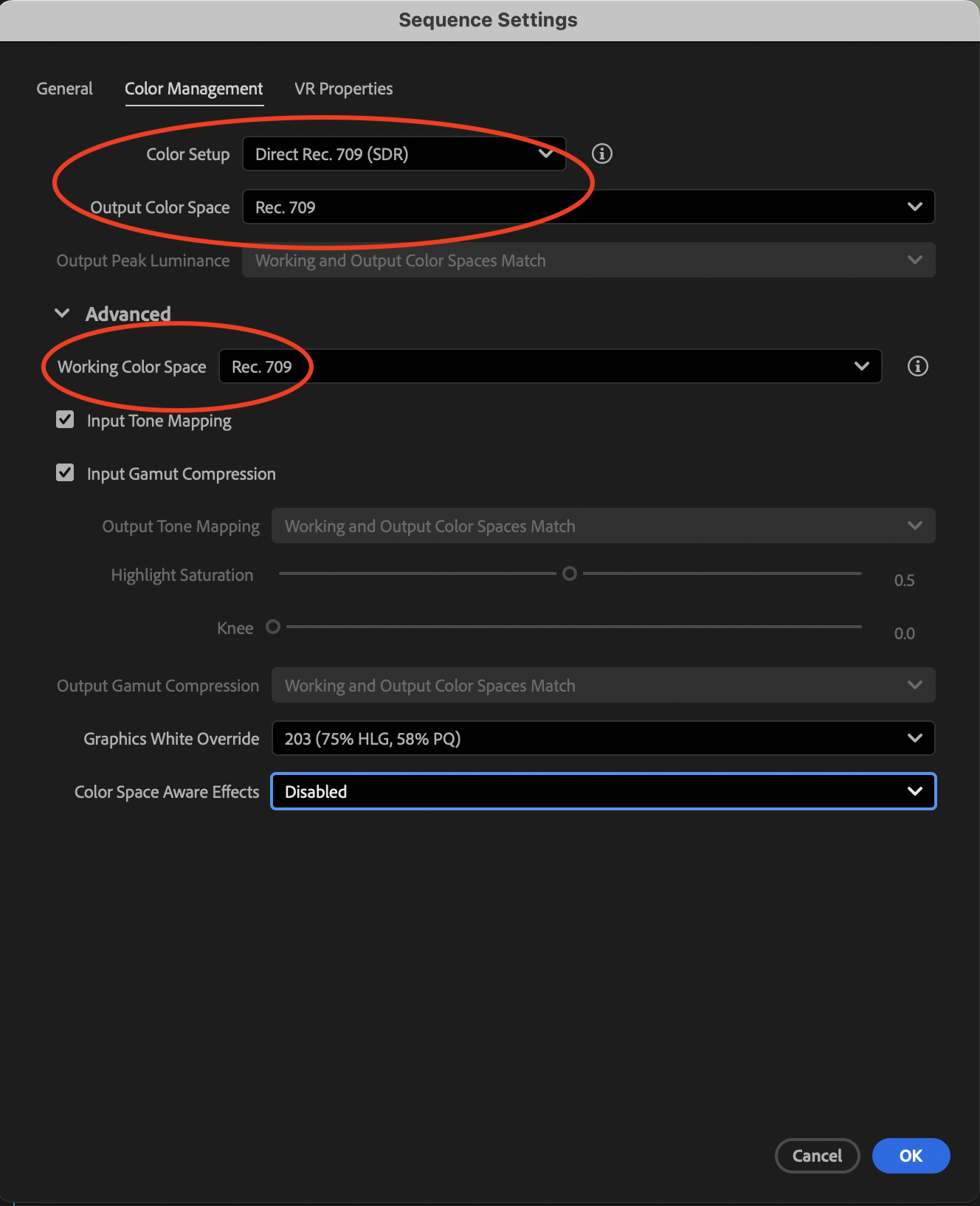Image resolution: width=980 pixels, height=1206 pixels.
Task: Uncheck Input Tone Mapping checkbox
Action: 65,420
